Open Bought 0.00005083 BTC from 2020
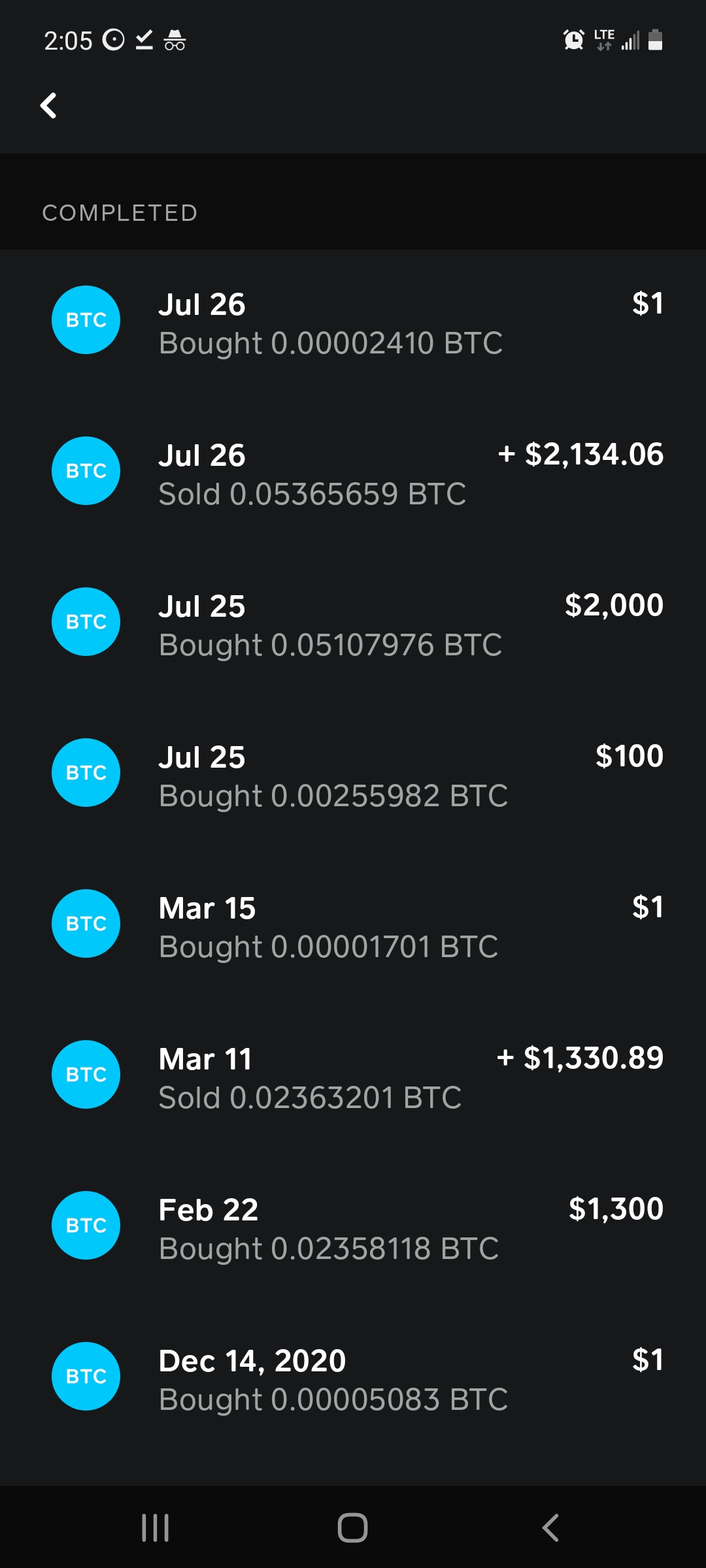The width and height of the screenshot is (706, 1568). click(333, 1400)
